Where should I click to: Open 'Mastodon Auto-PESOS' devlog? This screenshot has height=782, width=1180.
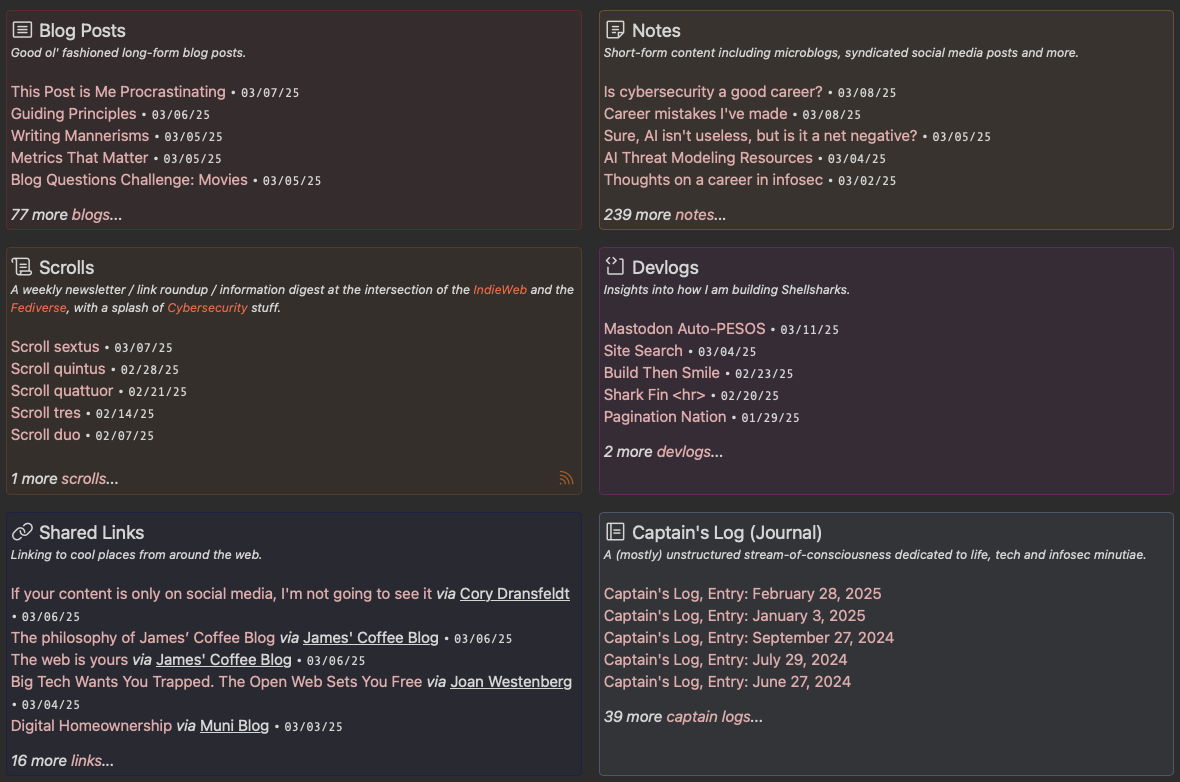point(684,329)
